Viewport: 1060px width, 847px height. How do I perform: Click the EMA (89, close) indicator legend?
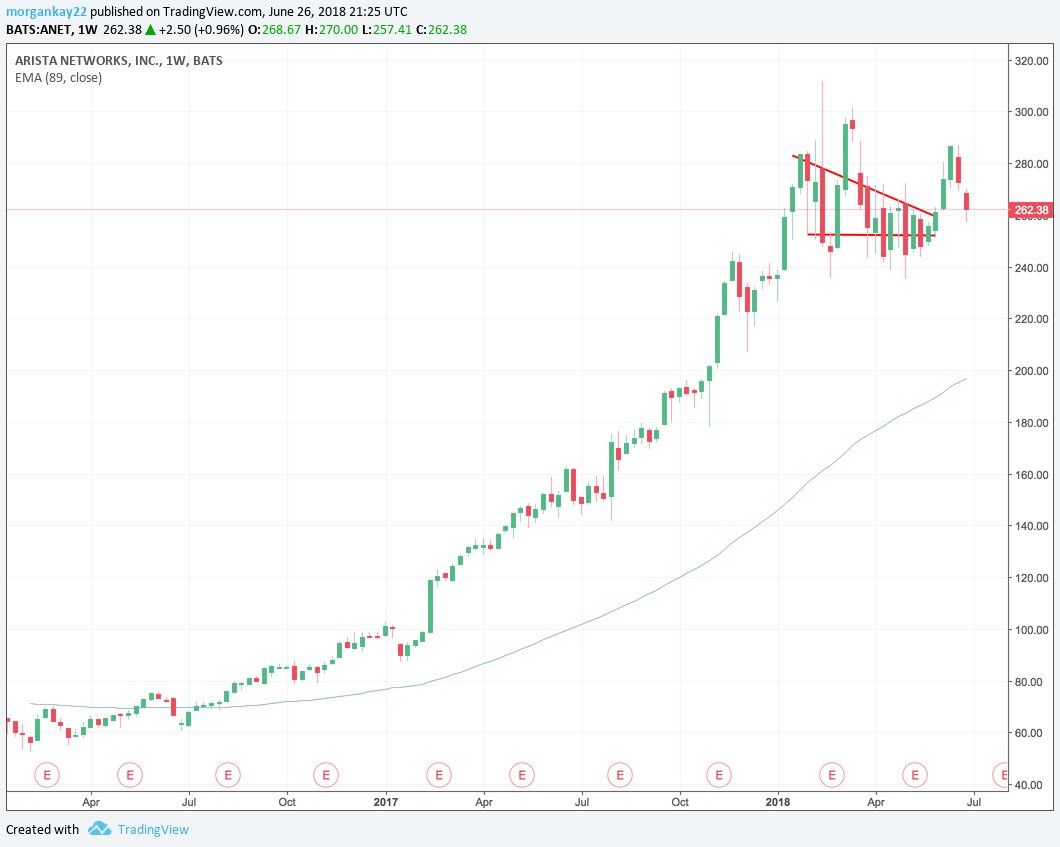pos(59,78)
